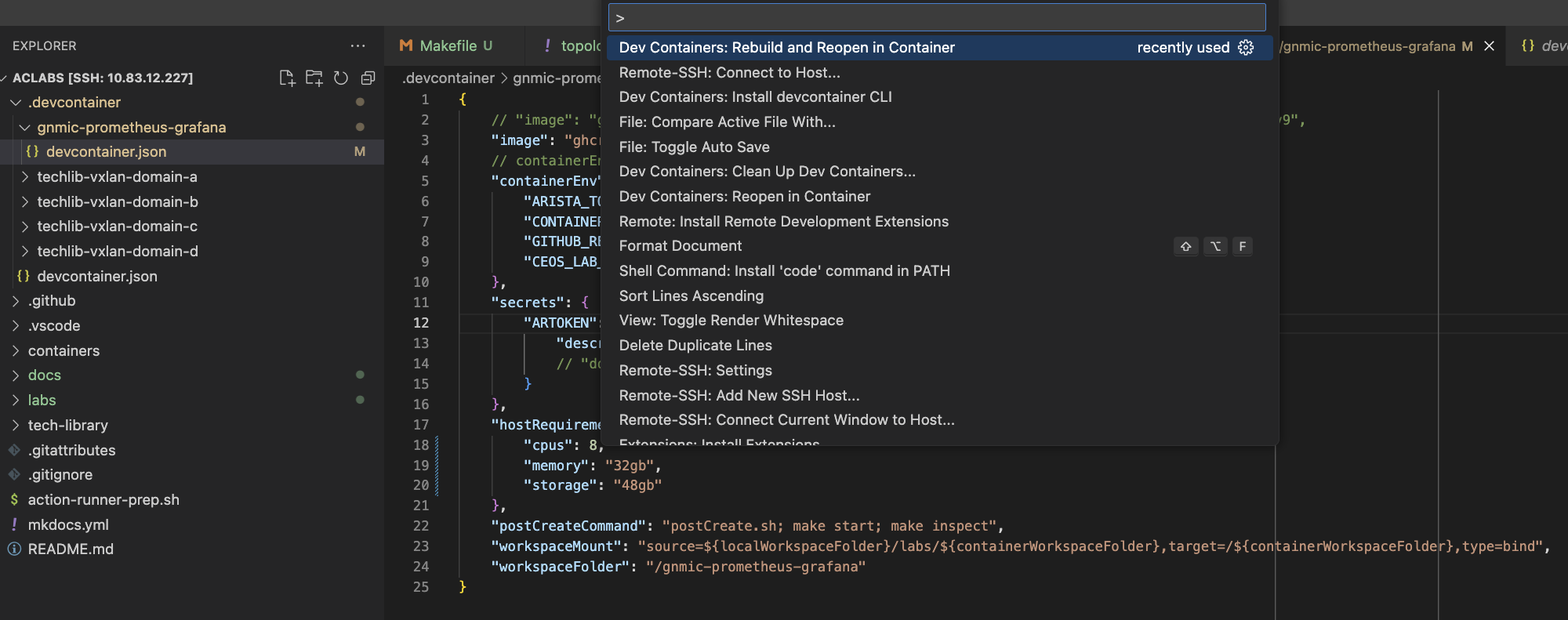Click the info icon beside README.md

[x=14, y=549]
